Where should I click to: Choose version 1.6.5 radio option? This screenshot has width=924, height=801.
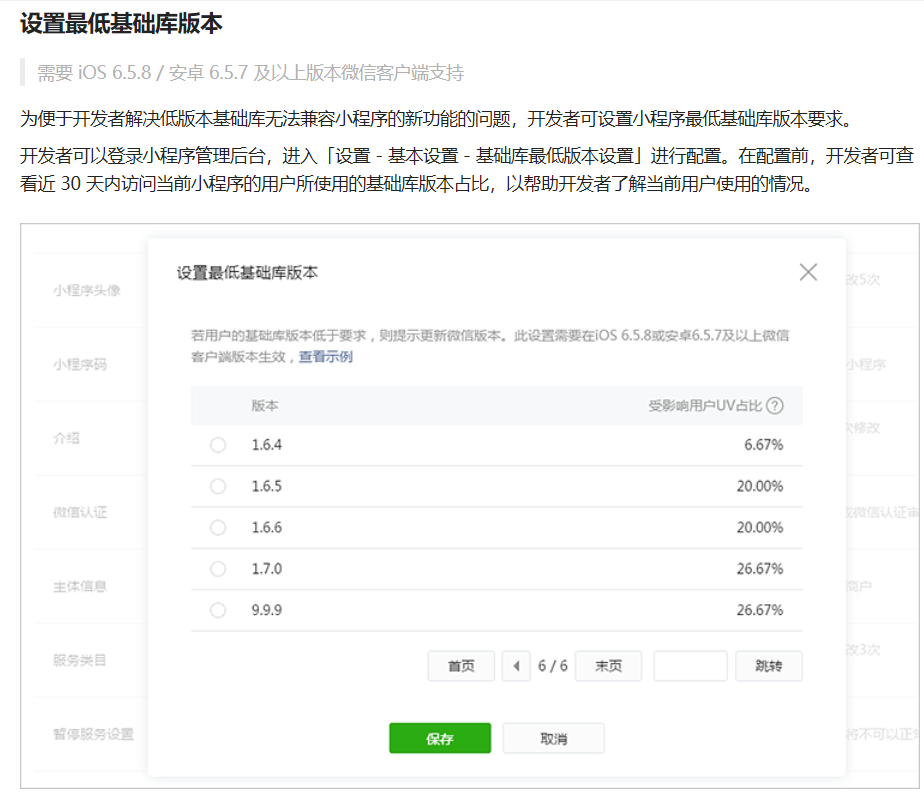click(x=218, y=486)
